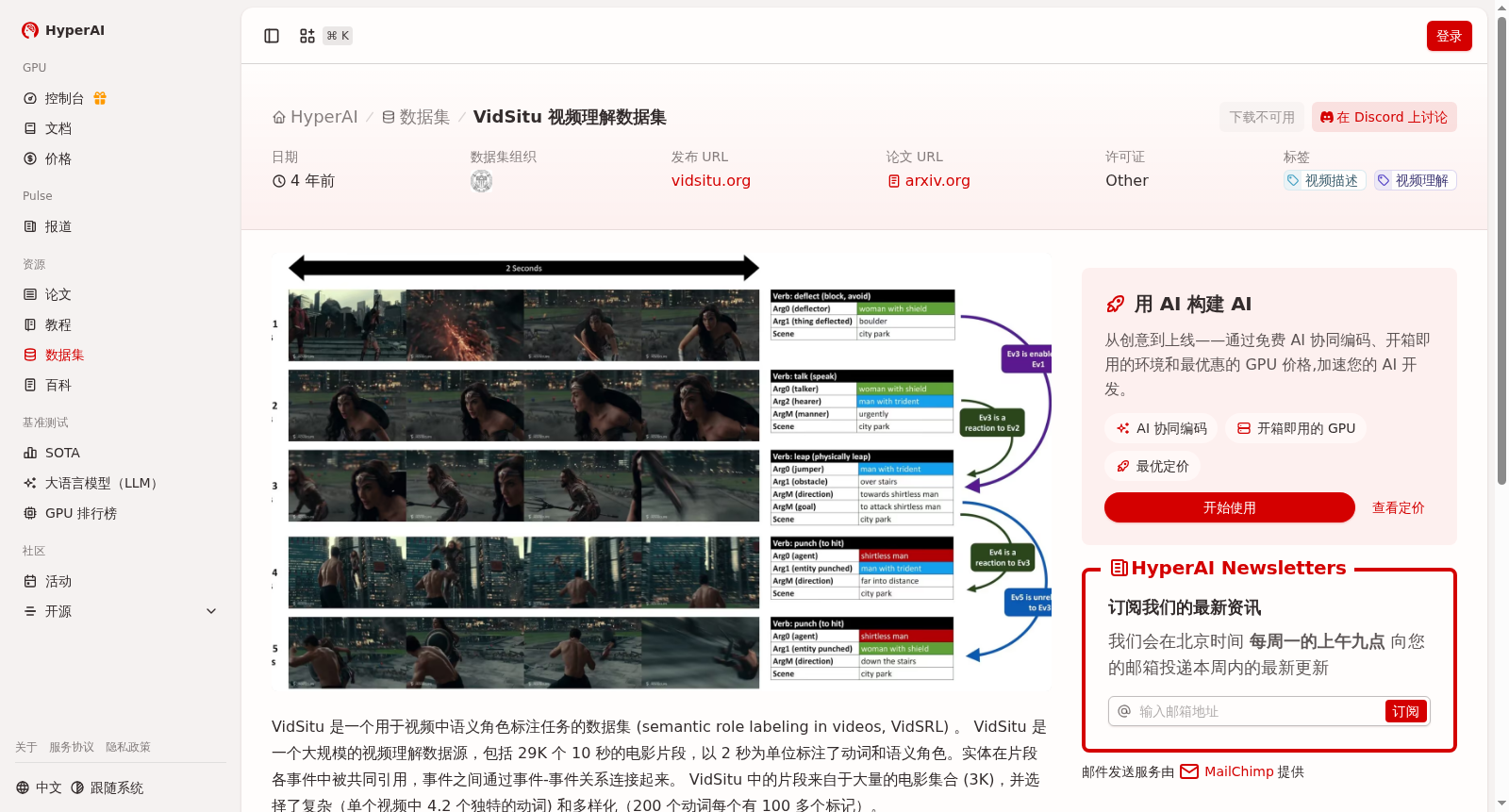Screen dimensions: 1509x812
Task: Click the 大语言模型 sparkle icon
Action: 30,483
